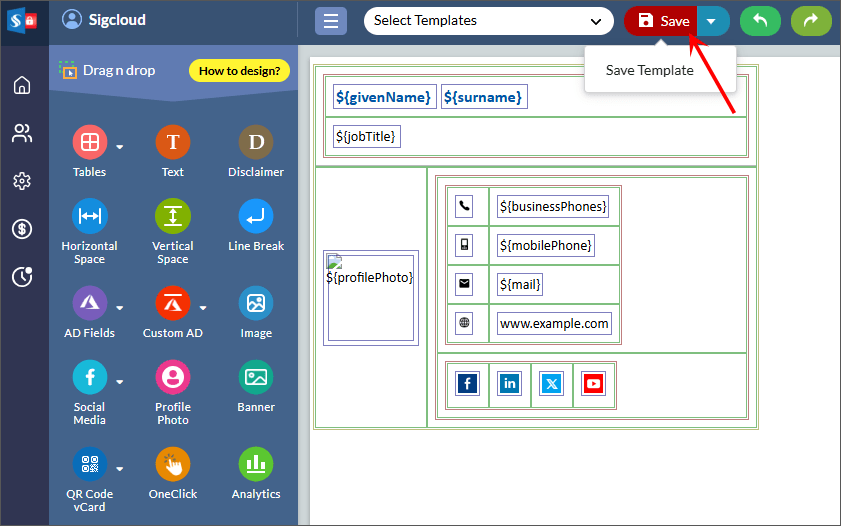
Task: Expand the Social Media options arrow
Action: click(x=120, y=381)
